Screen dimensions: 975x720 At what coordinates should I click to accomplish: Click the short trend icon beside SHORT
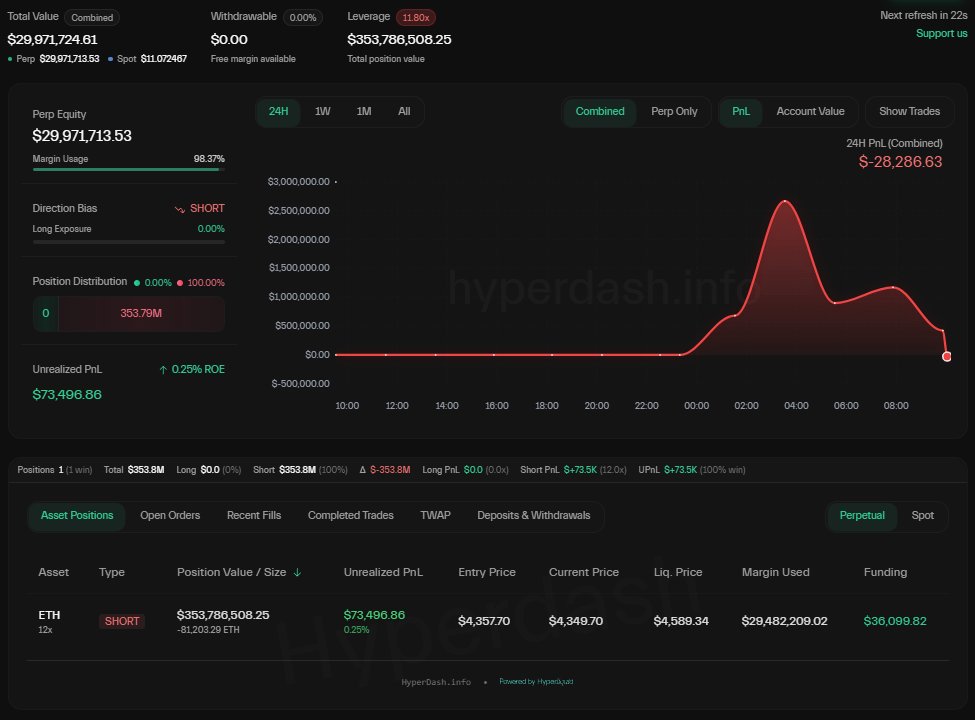tap(180, 210)
